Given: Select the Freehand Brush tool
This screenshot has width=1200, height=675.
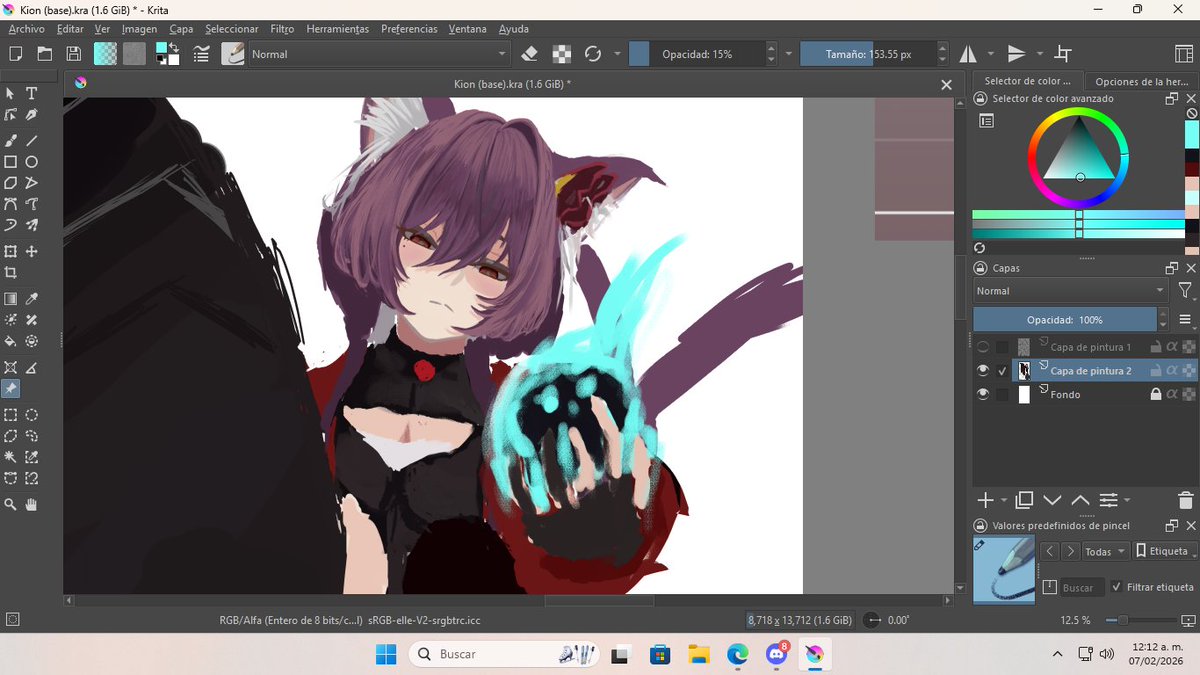Looking at the screenshot, I should [11, 140].
